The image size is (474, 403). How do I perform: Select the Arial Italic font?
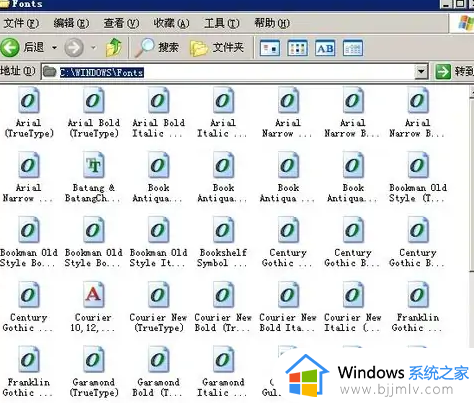click(222, 112)
